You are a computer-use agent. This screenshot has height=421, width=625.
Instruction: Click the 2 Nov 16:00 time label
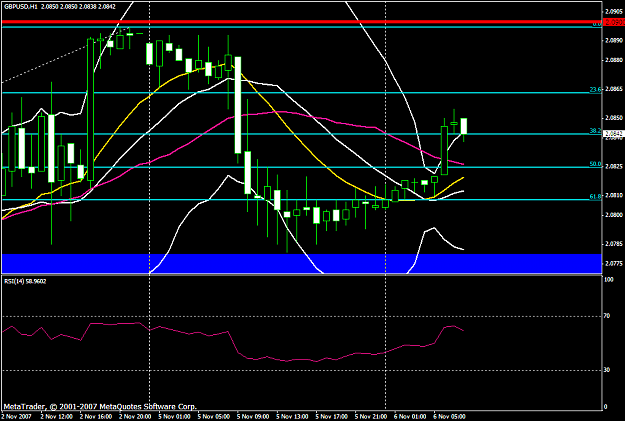coord(95,417)
